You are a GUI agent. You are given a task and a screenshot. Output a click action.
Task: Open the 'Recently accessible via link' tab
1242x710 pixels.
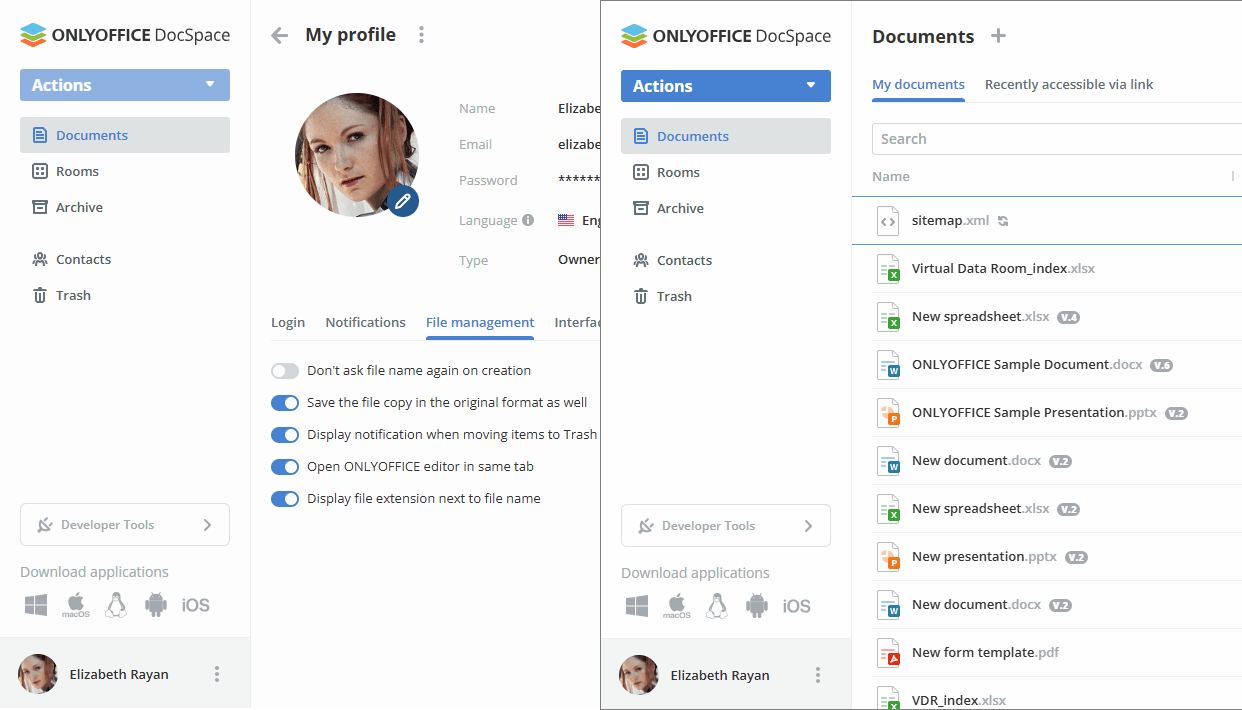(1068, 84)
